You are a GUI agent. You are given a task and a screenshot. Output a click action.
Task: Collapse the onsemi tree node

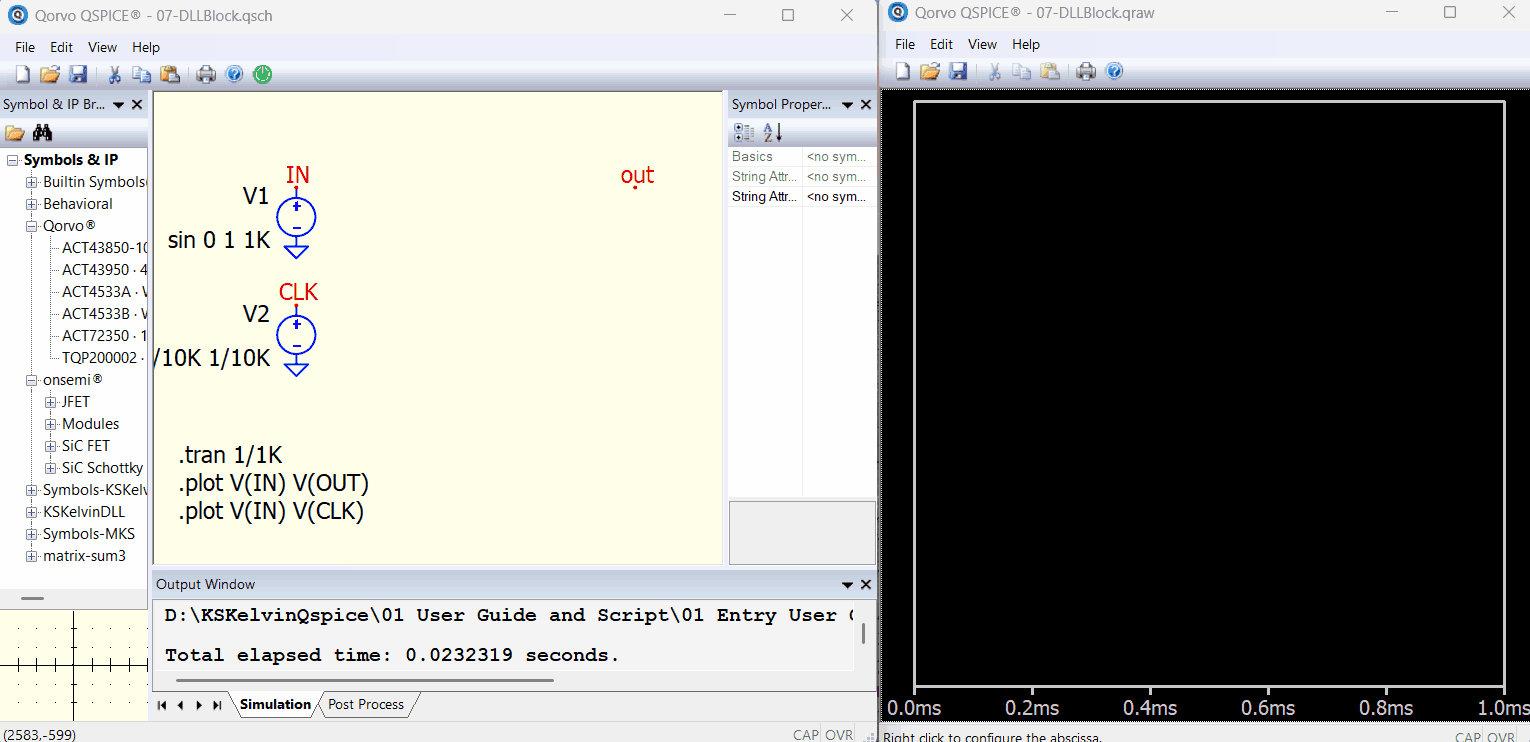pos(32,380)
